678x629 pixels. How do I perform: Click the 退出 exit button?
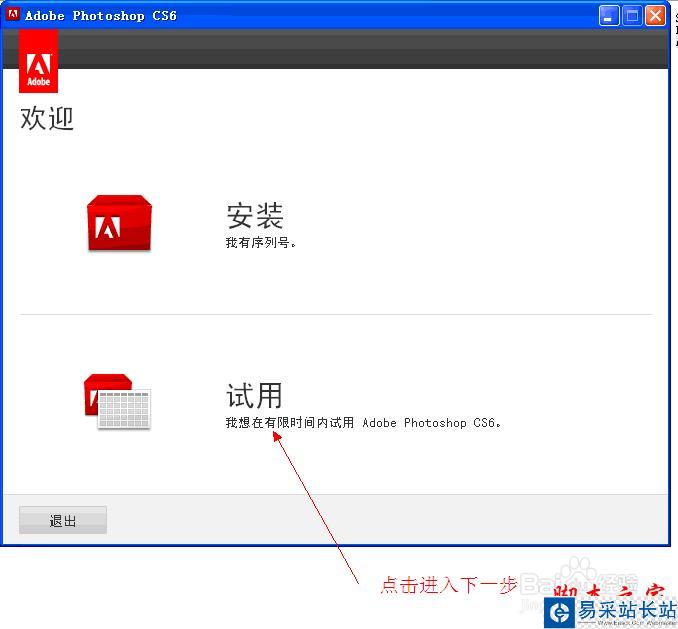[63, 520]
